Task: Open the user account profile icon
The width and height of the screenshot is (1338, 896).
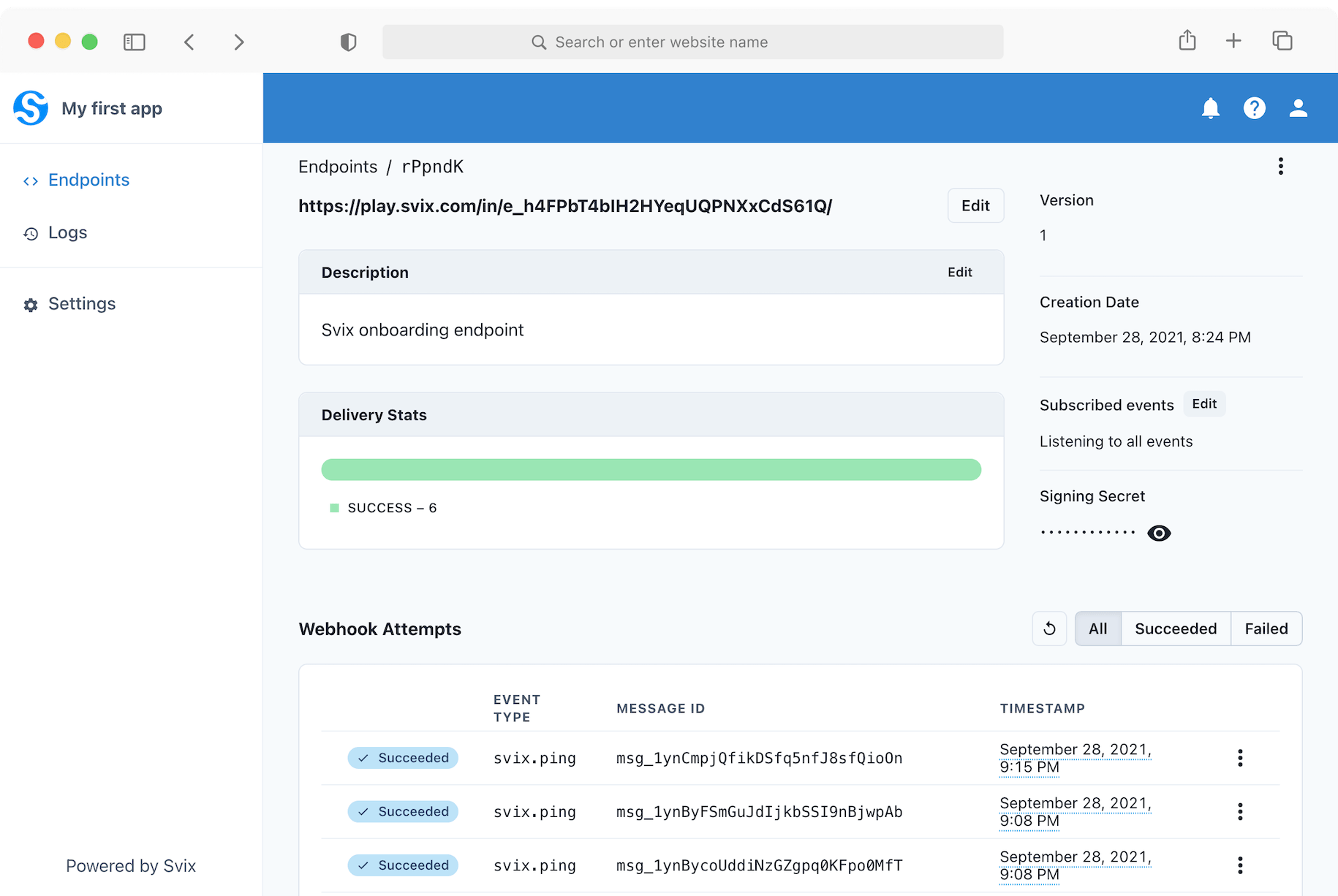Action: click(1299, 108)
